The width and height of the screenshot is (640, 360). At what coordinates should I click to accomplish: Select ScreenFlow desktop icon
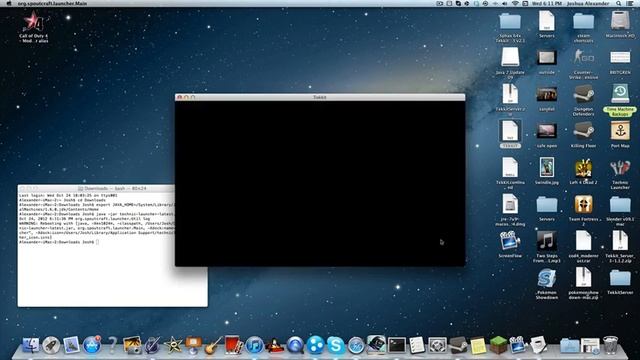point(510,244)
